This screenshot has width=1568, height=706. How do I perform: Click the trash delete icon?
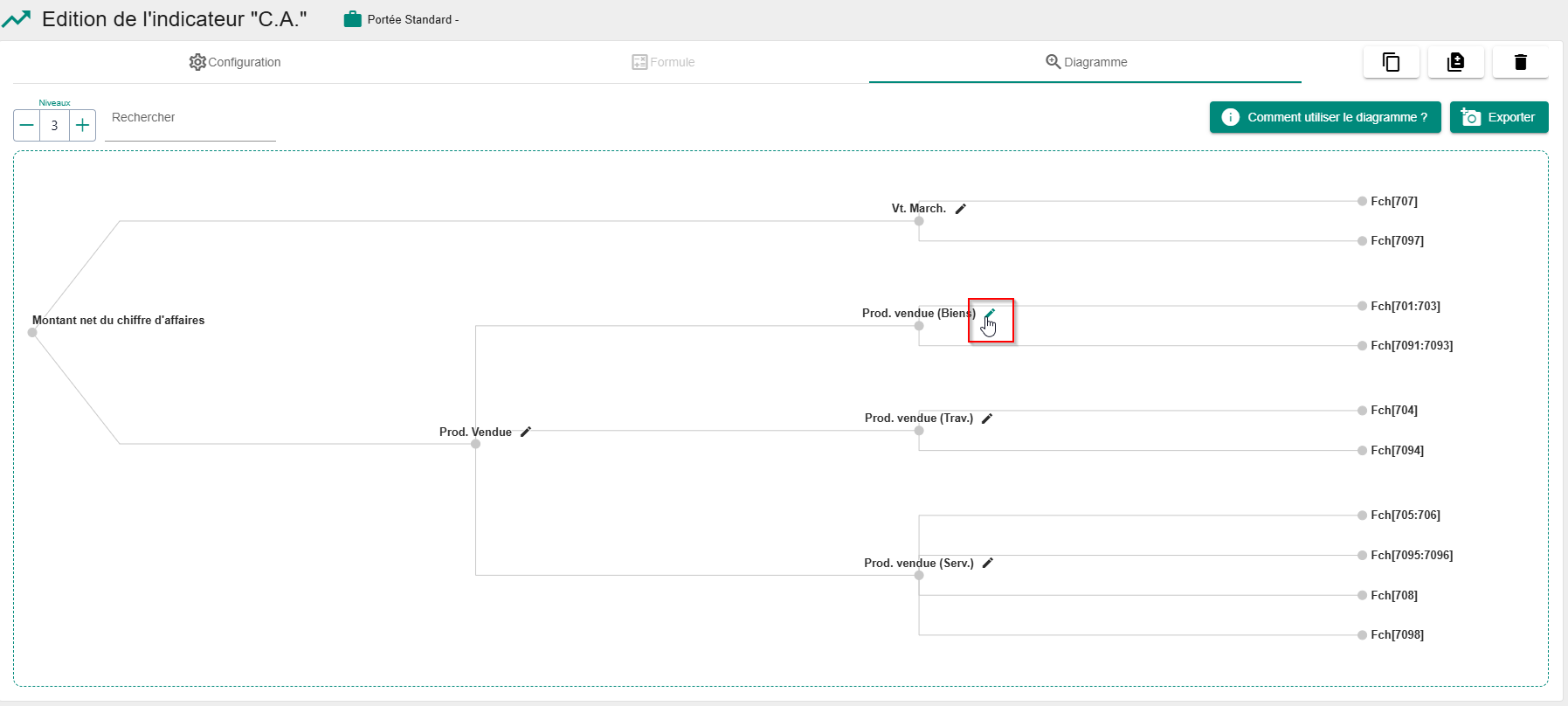tap(1520, 62)
